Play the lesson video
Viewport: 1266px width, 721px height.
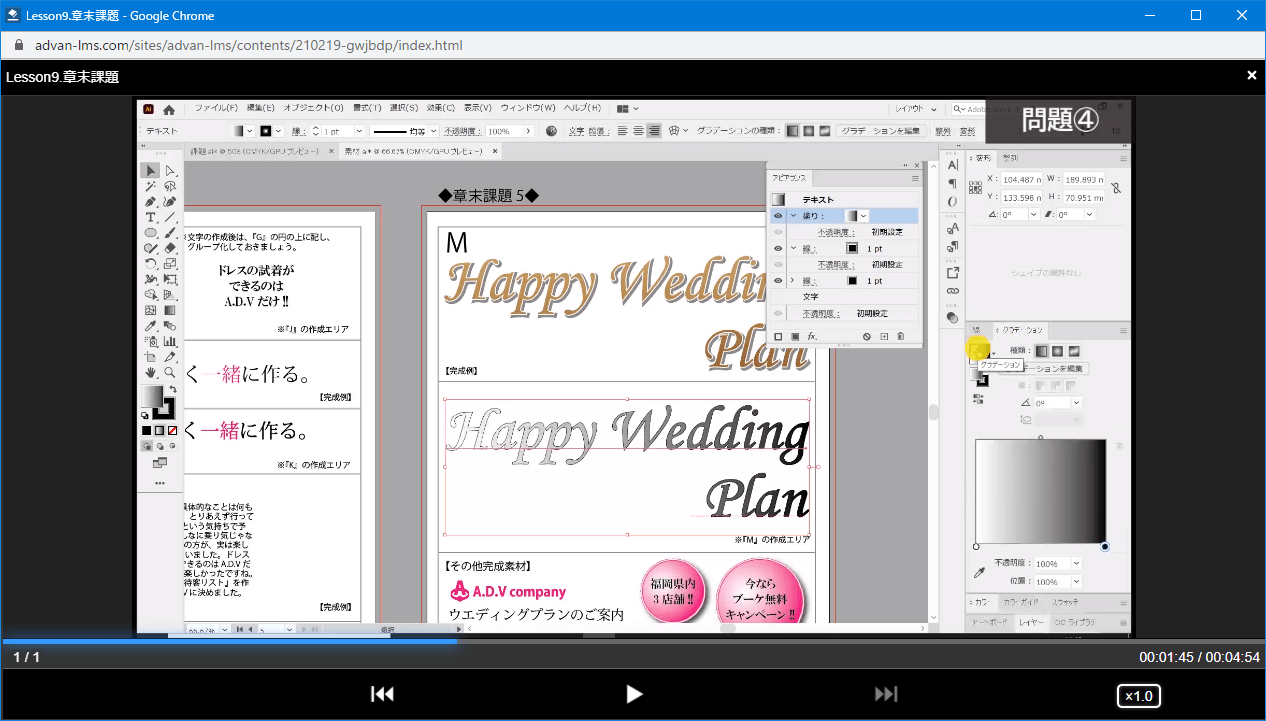(633, 694)
